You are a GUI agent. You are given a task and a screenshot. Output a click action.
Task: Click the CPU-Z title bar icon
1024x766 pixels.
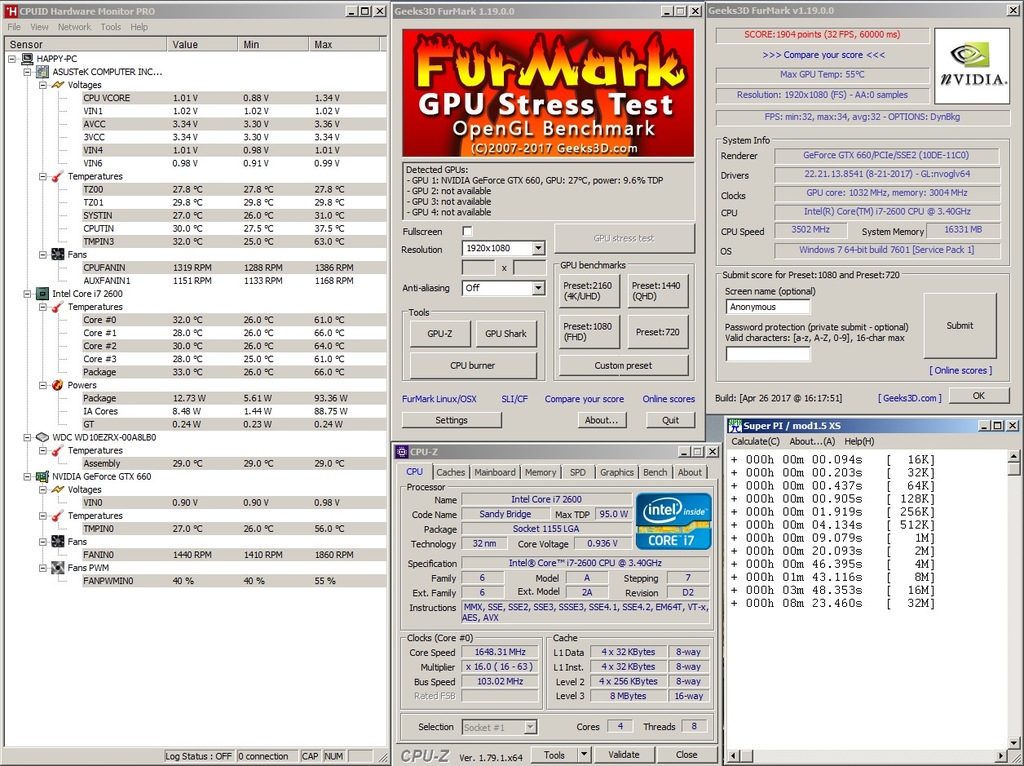tap(403, 452)
